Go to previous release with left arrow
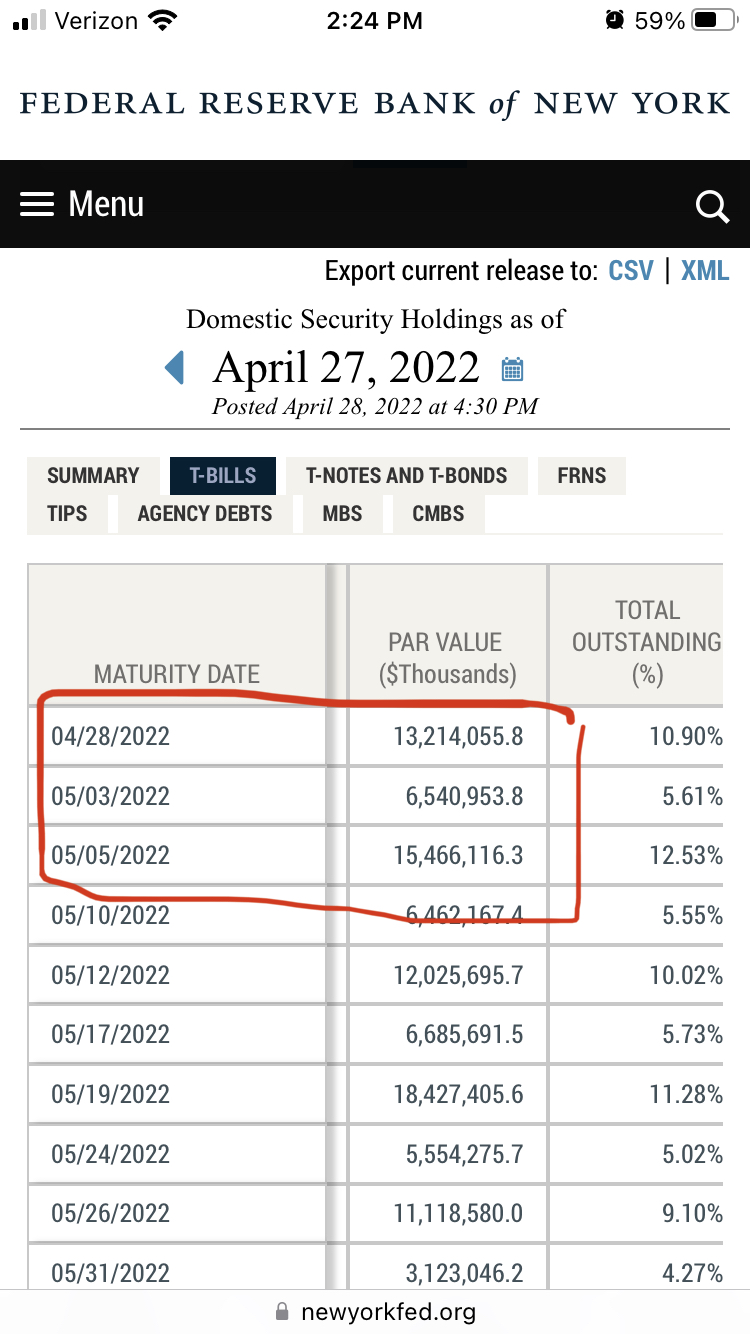The height and width of the screenshot is (1334, 750). coord(175,368)
